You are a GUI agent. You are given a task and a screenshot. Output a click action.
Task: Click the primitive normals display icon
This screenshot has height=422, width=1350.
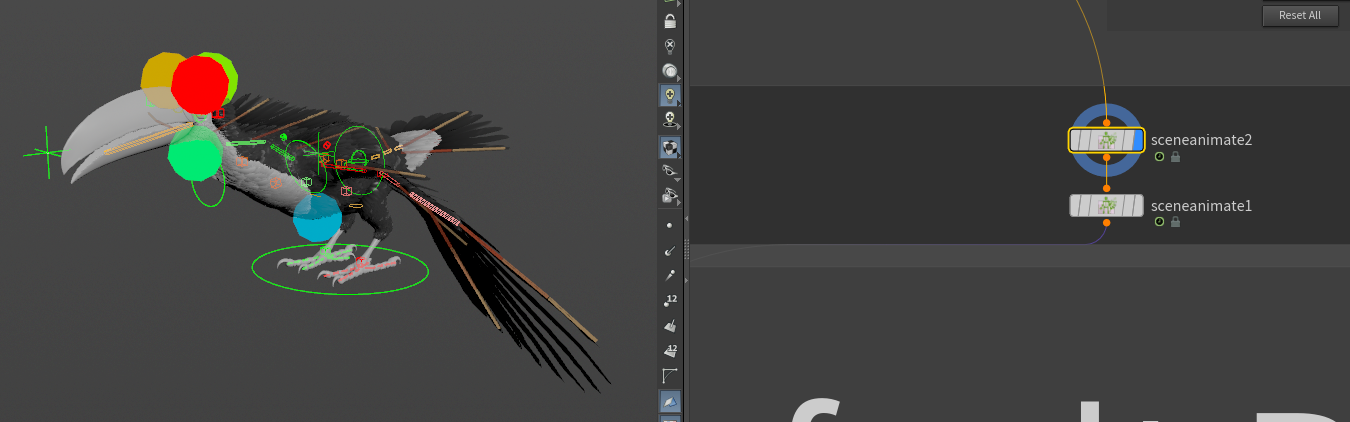click(670, 326)
